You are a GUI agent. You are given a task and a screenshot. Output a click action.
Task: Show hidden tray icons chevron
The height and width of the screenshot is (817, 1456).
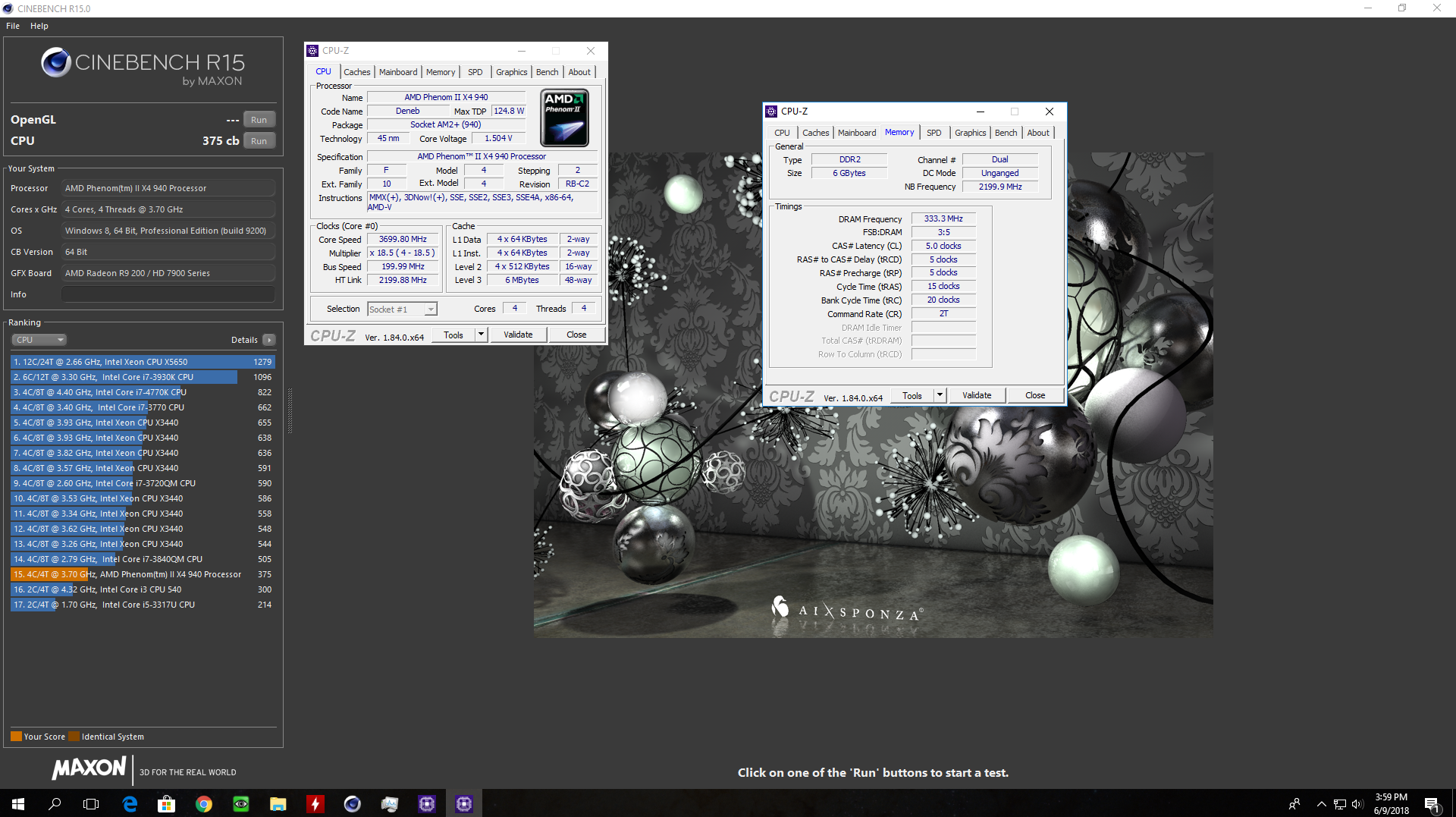point(1322,803)
